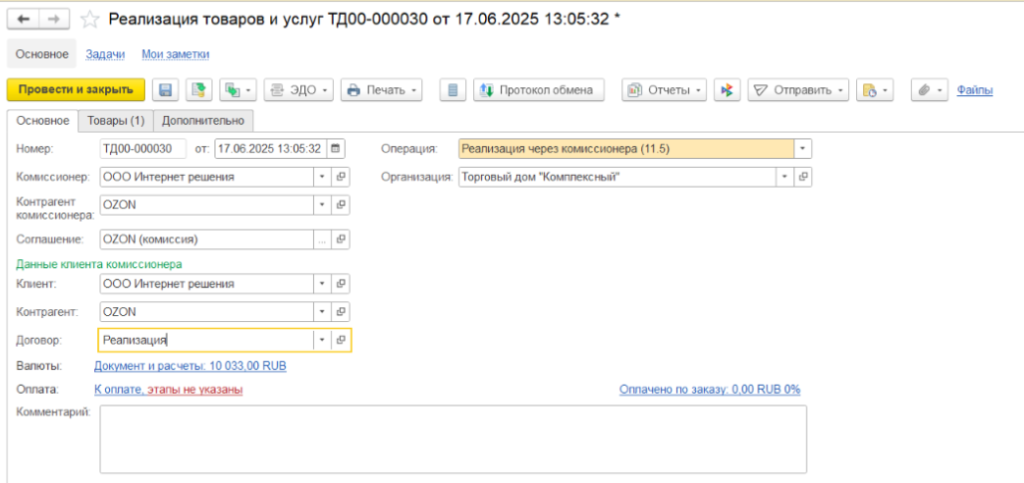Click the open icon beside Договор field

pos(341,340)
